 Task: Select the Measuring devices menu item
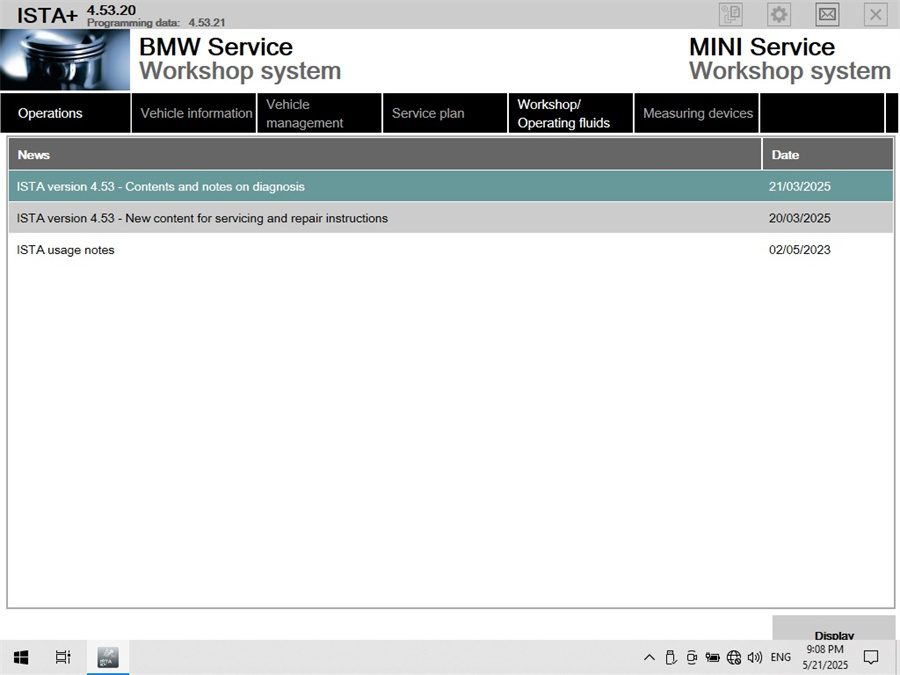696,113
